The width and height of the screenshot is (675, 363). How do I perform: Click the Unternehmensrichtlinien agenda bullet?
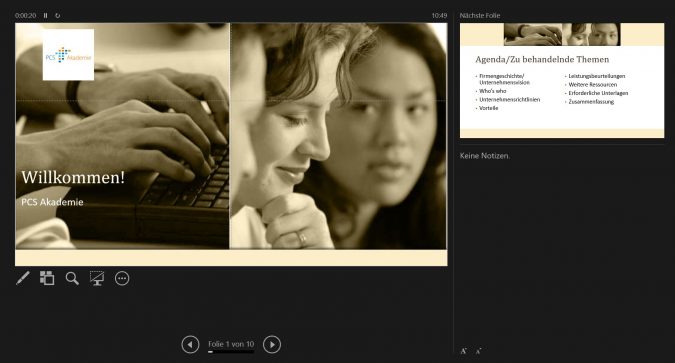click(510, 99)
